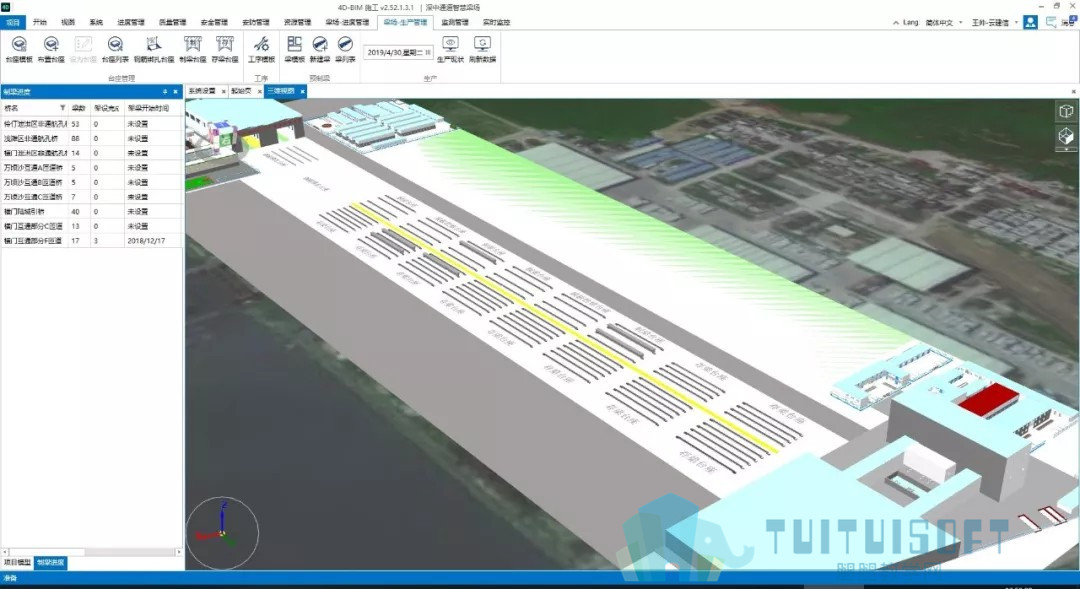Select the 制梁台座 beam-making pedestal tool
This screenshot has width=1080, height=589.
pyautogui.click(x=192, y=49)
